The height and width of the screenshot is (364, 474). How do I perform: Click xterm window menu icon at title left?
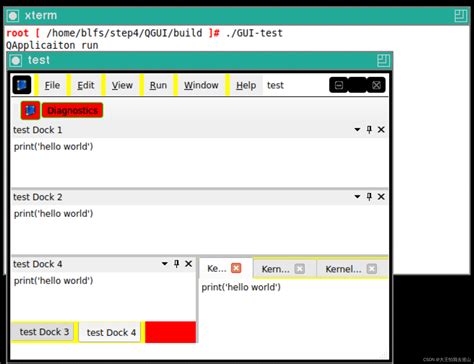(13, 16)
